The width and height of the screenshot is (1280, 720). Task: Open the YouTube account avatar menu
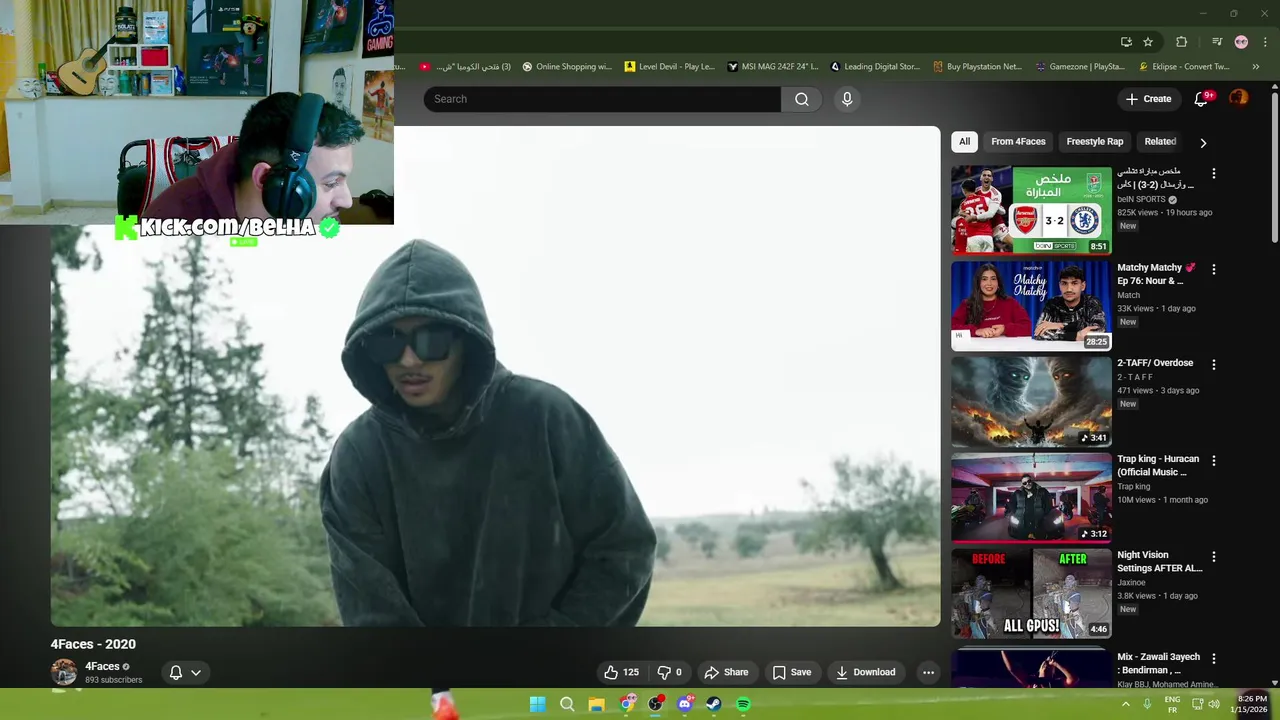1239,98
